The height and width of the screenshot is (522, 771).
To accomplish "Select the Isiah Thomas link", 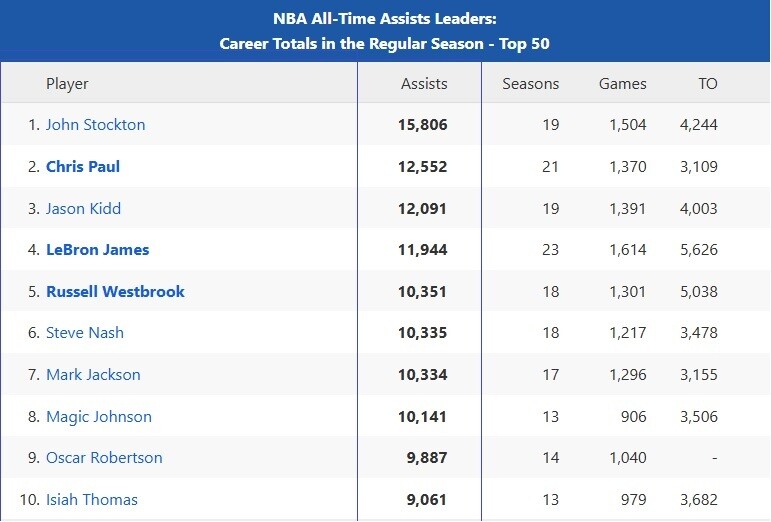I will coord(92,500).
